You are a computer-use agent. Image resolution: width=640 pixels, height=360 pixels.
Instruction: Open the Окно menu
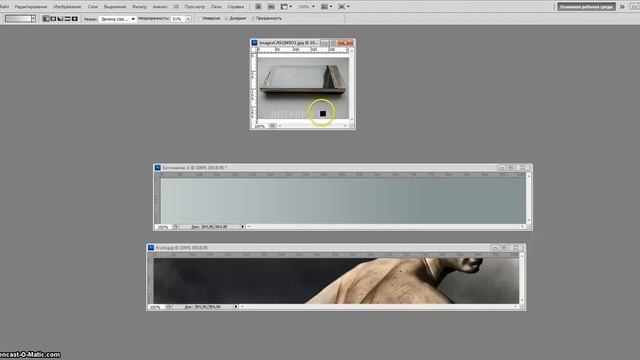pyautogui.click(x=216, y=7)
